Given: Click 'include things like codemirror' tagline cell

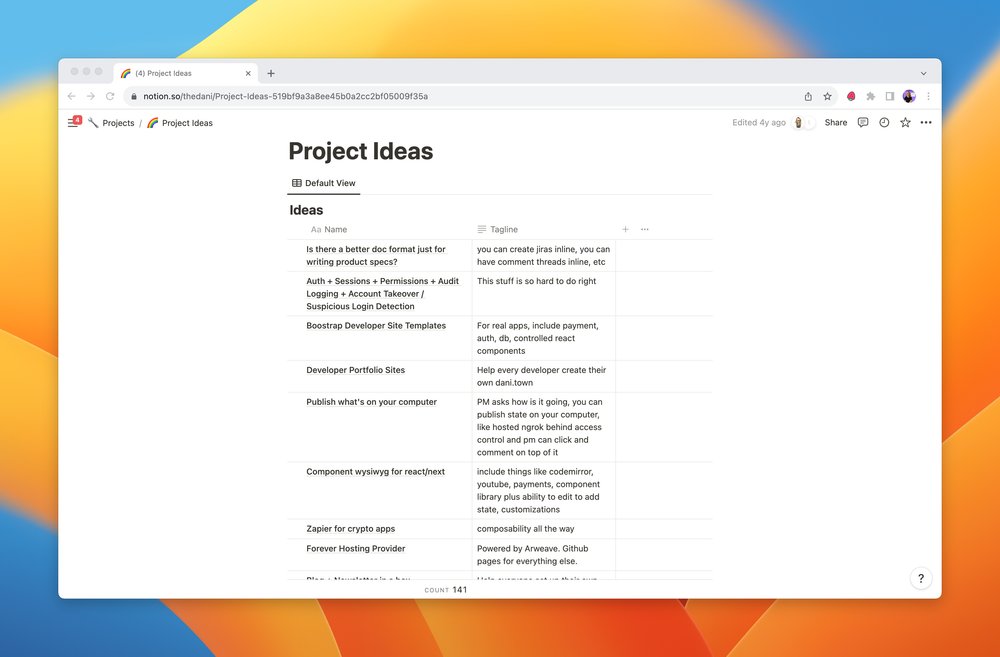Looking at the screenshot, I should pos(544,491).
